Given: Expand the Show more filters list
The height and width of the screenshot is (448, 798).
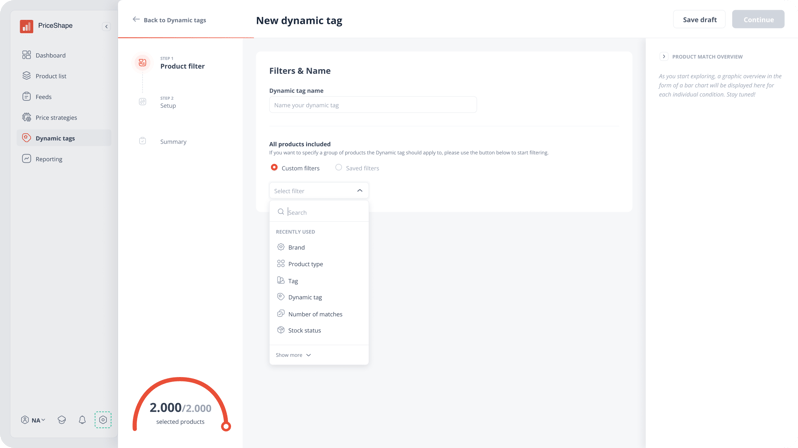Looking at the screenshot, I should (293, 355).
